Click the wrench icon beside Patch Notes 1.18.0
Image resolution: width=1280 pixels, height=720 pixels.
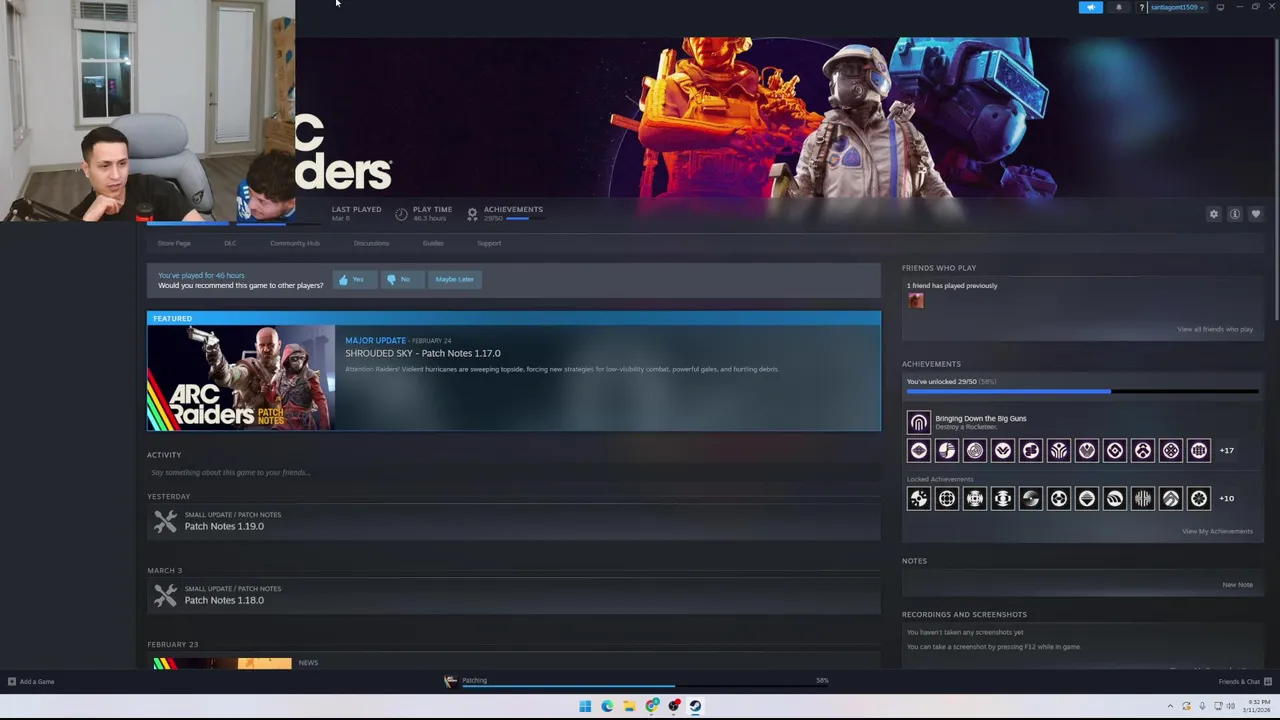(165, 595)
